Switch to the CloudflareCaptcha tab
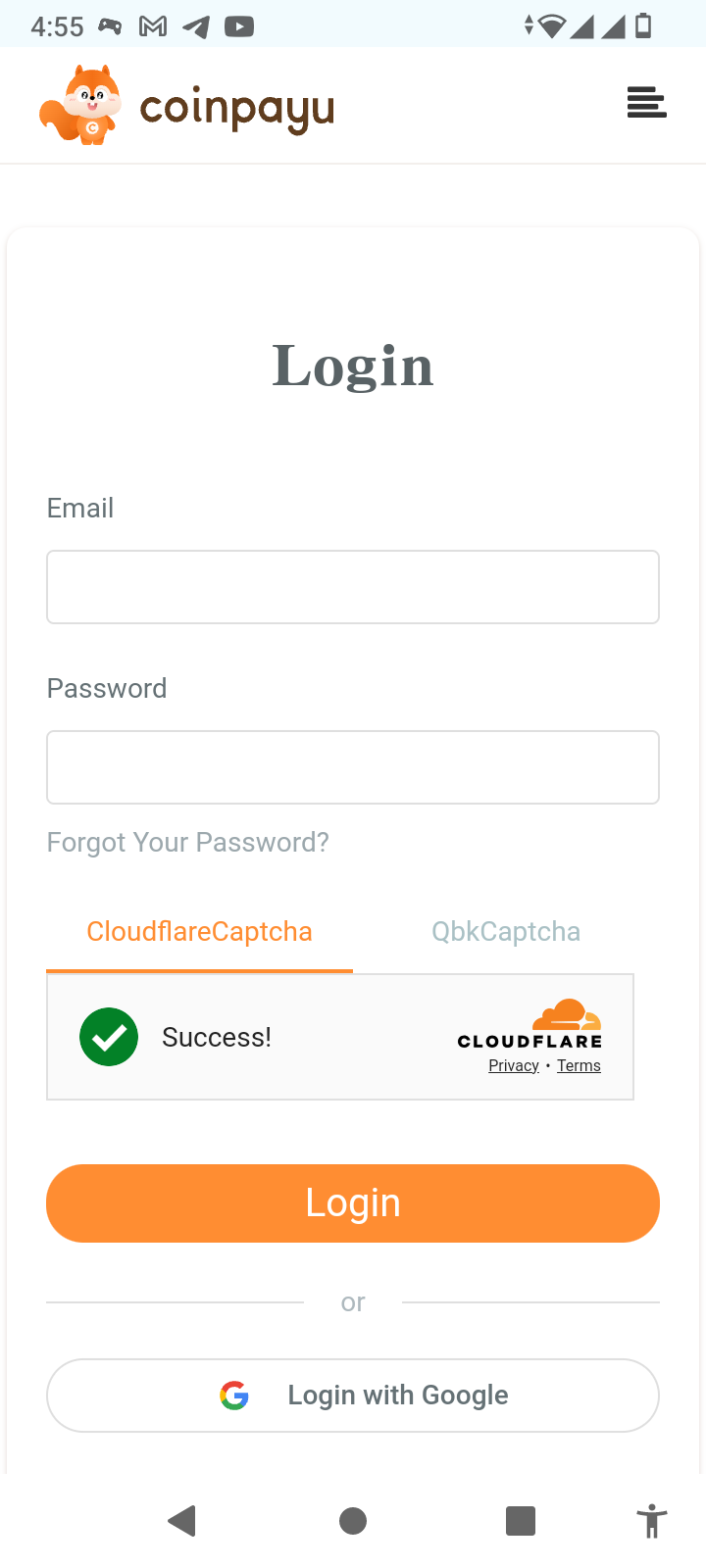Screen dimensions: 706x1568 [199, 931]
